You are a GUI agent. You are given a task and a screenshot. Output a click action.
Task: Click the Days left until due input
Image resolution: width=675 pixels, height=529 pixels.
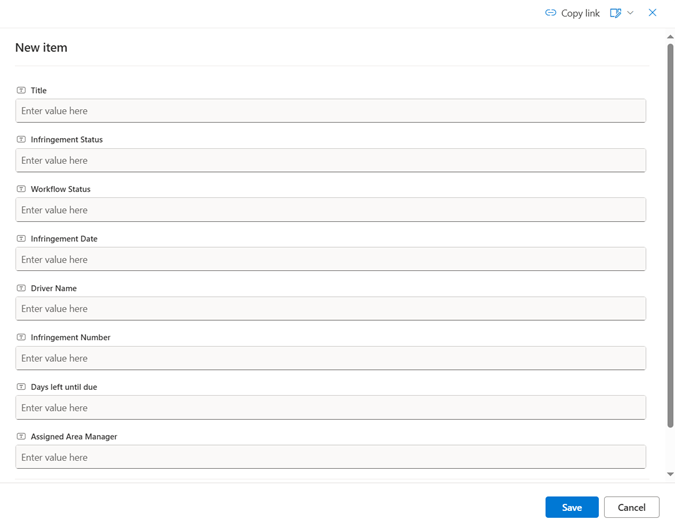coord(330,408)
